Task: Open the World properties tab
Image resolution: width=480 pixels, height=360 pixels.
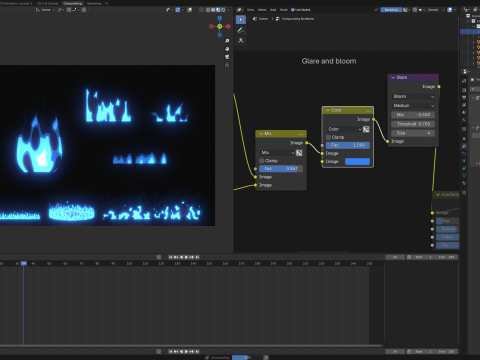Action: [464, 120]
